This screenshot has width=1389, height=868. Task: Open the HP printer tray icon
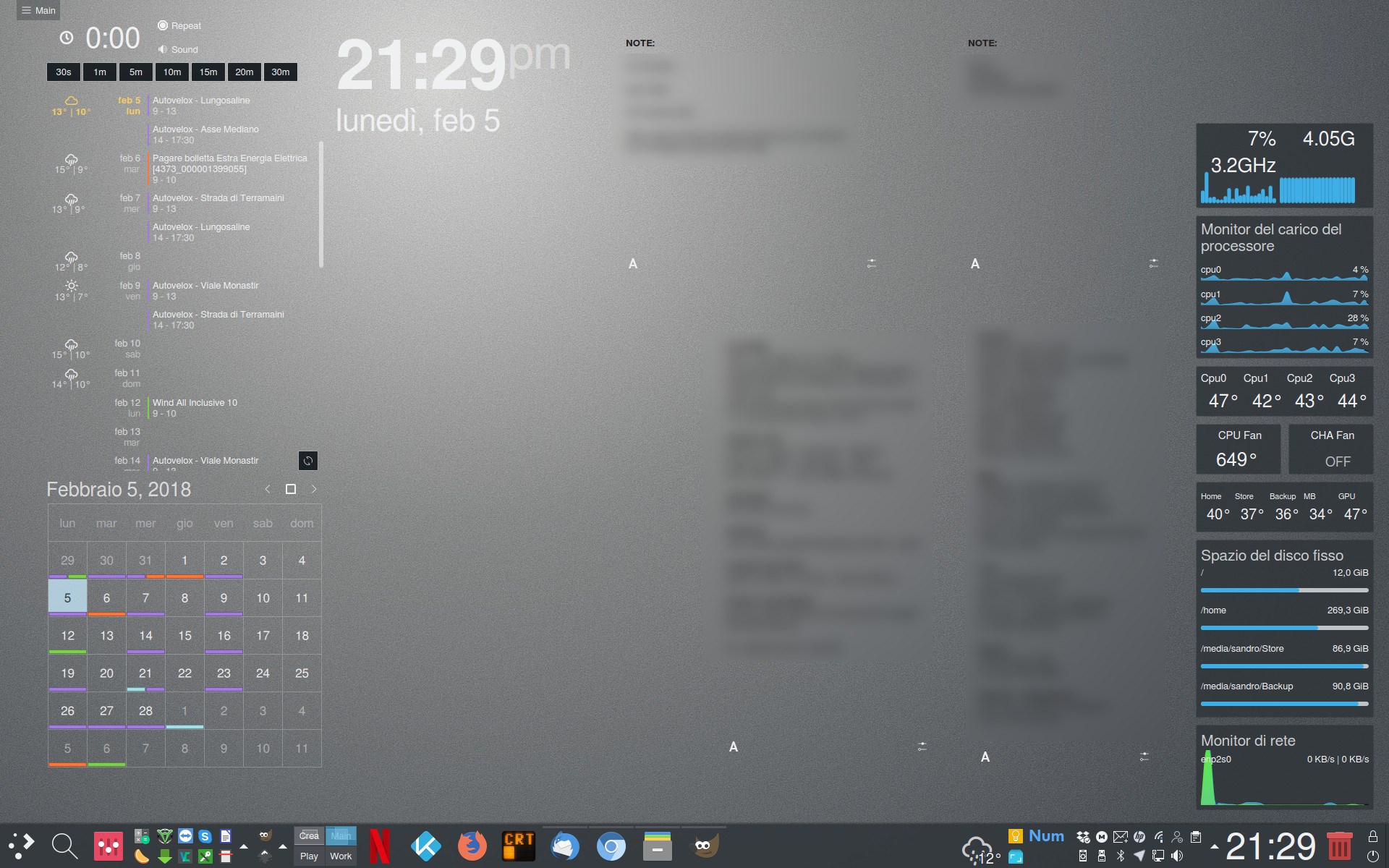tap(1139, 837)
